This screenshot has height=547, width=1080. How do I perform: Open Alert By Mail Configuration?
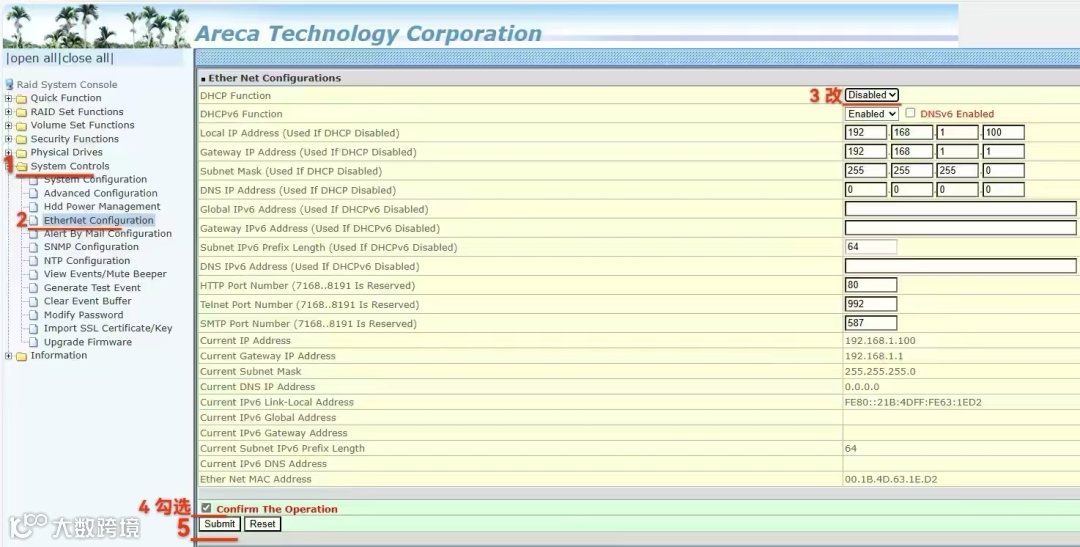click(107, 234)
